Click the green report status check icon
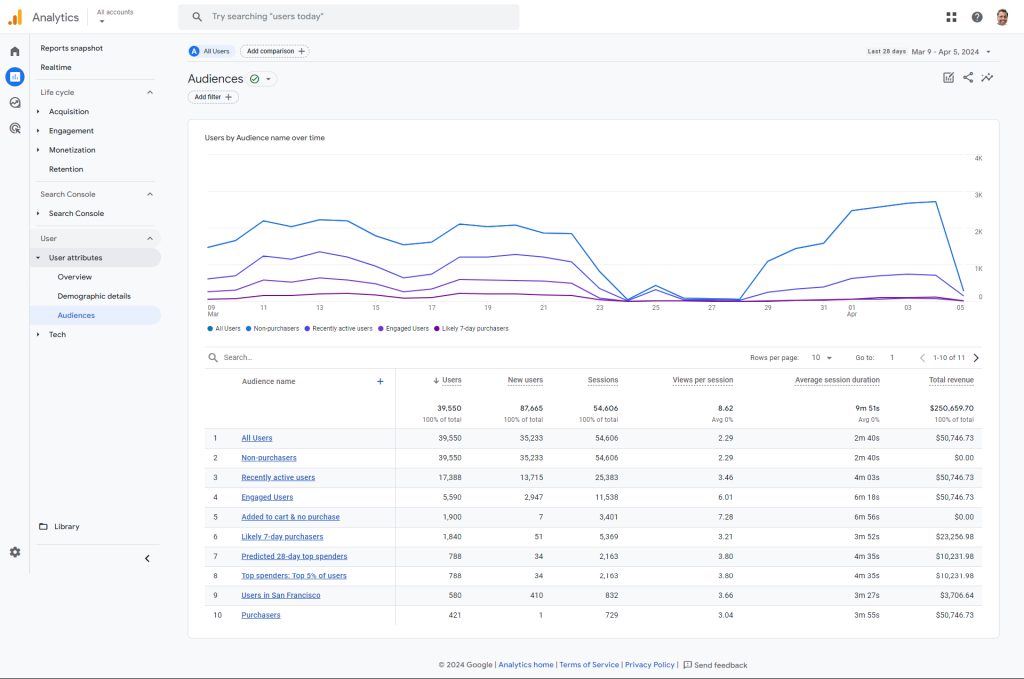This screenshot has width=1024, height=679. point(255,79)
